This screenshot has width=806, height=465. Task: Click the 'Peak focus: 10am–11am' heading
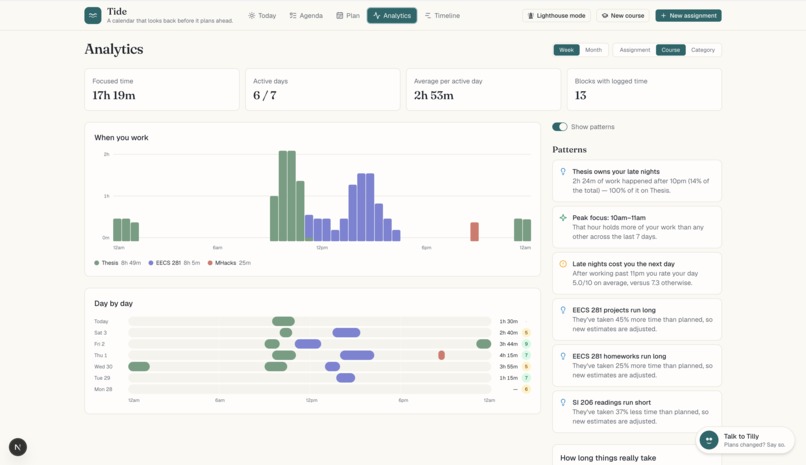(609, 218)
